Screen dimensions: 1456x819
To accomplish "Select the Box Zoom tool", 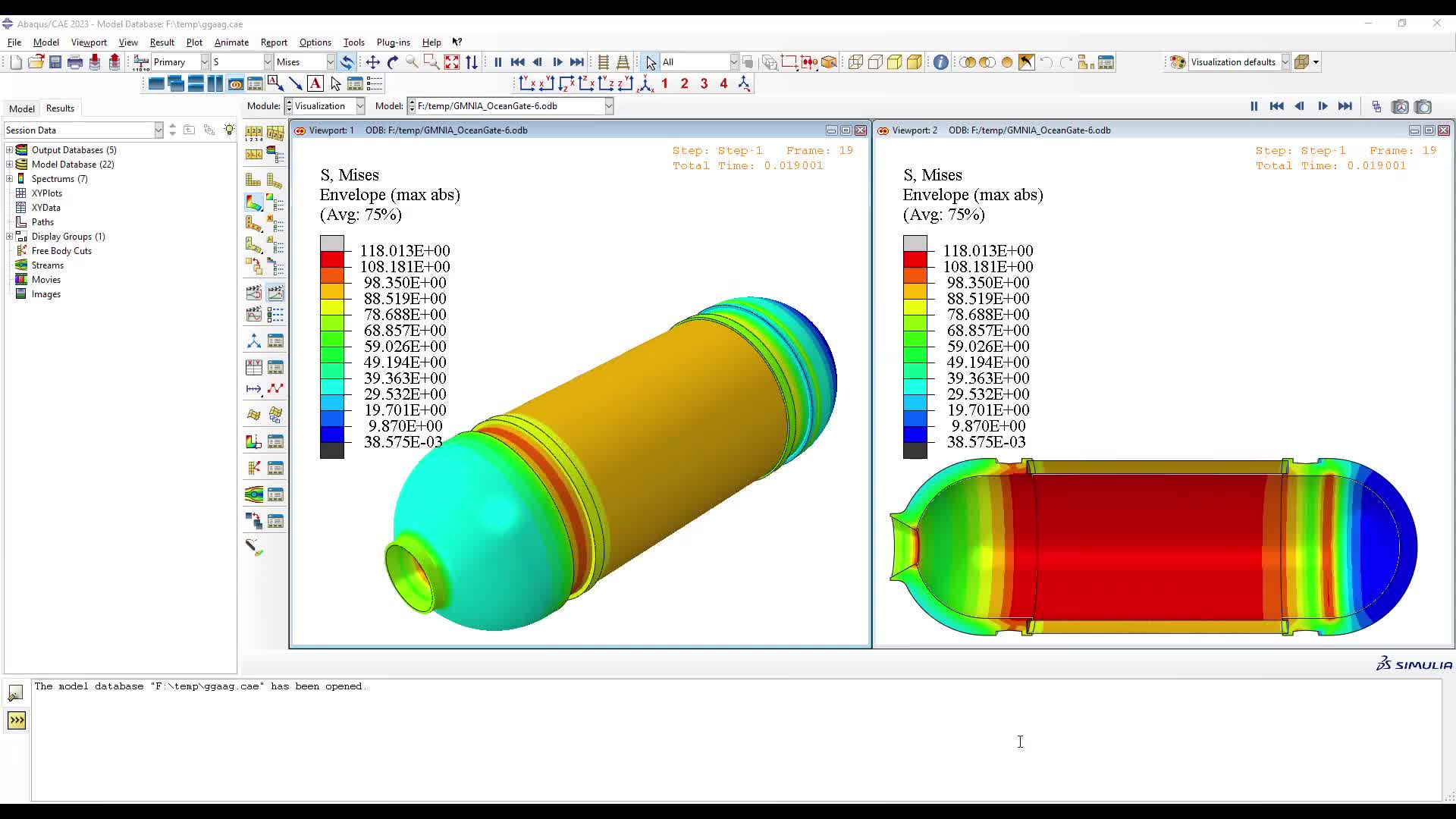I will coord(431,62).
